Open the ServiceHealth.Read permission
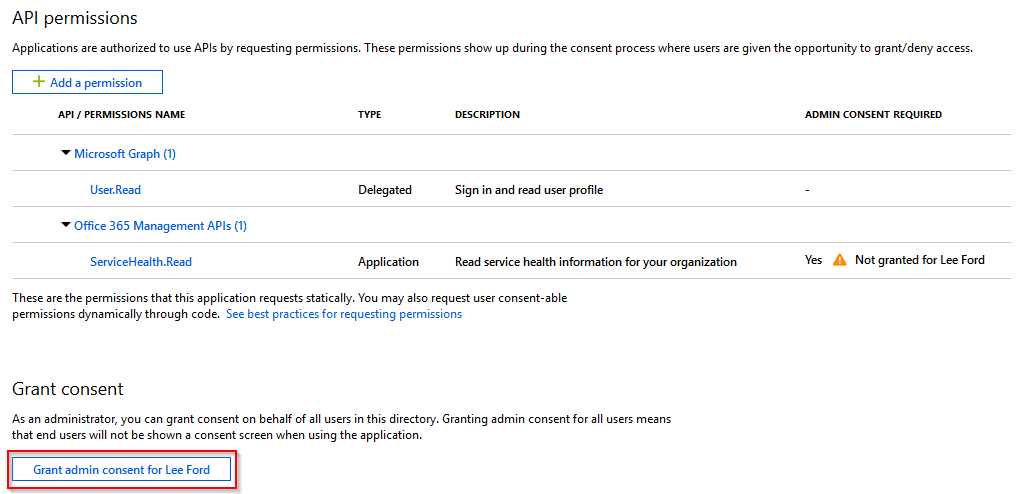Image resolution: width=1031 pixels, height=494 pixels. pyautogui.click(x=141, y=262)
